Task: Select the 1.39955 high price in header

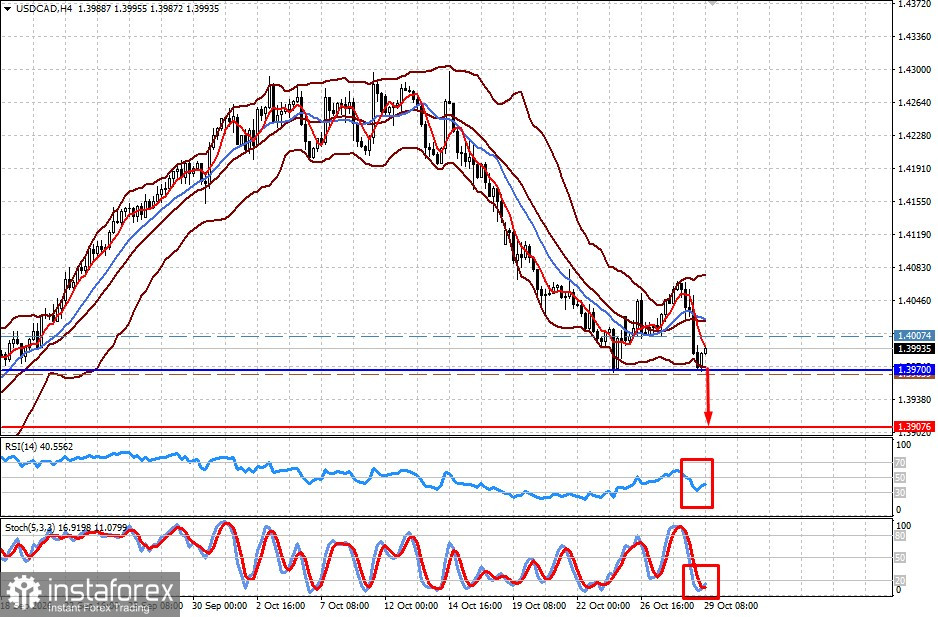Action: click(x=131, y=9)
